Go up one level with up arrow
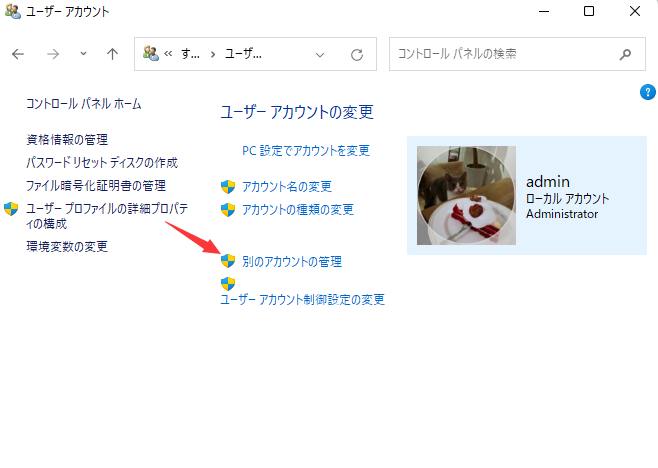The height and width of the screenshot is (468, 658). point(112,54)
